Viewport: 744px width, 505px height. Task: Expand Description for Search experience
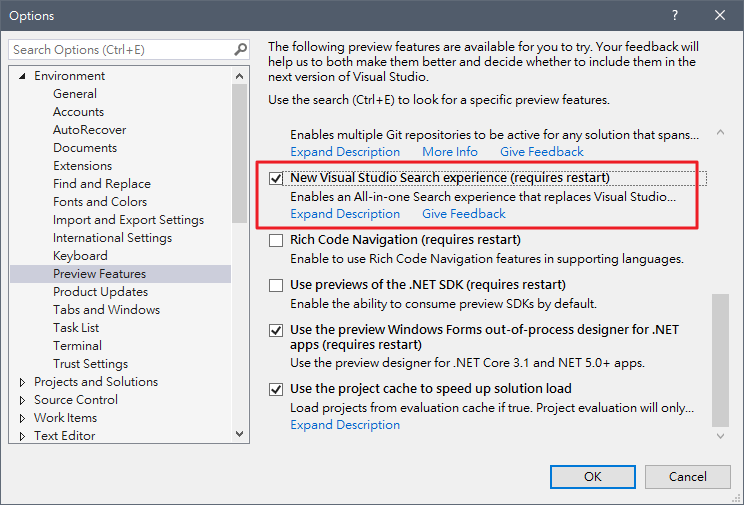[x=345, y=214]
